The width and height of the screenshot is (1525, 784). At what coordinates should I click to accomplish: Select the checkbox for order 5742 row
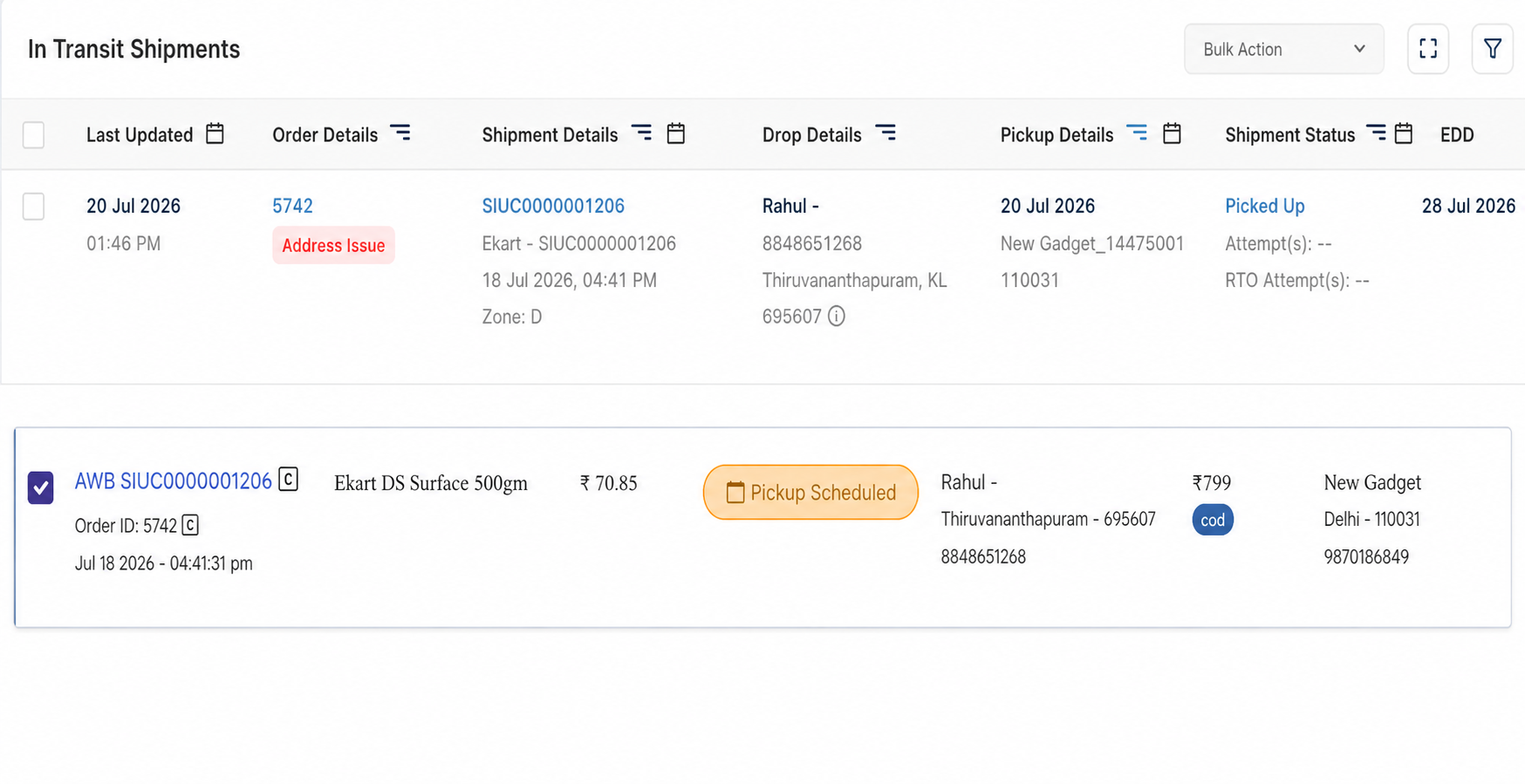point(33,207)
